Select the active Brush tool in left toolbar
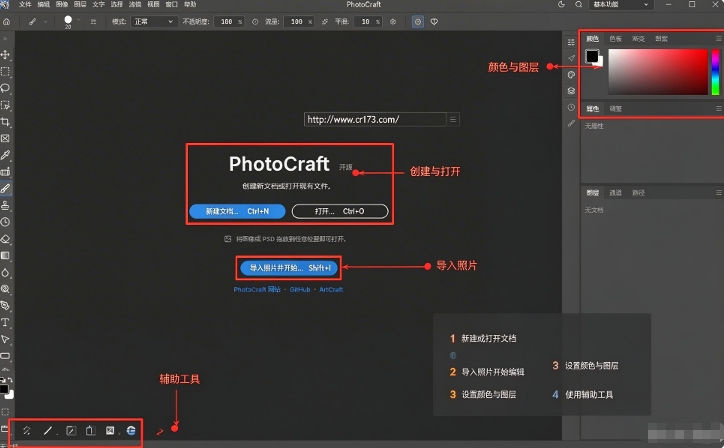Image resolution: width=724 pixels, height=448 pixels. point(5,188)
